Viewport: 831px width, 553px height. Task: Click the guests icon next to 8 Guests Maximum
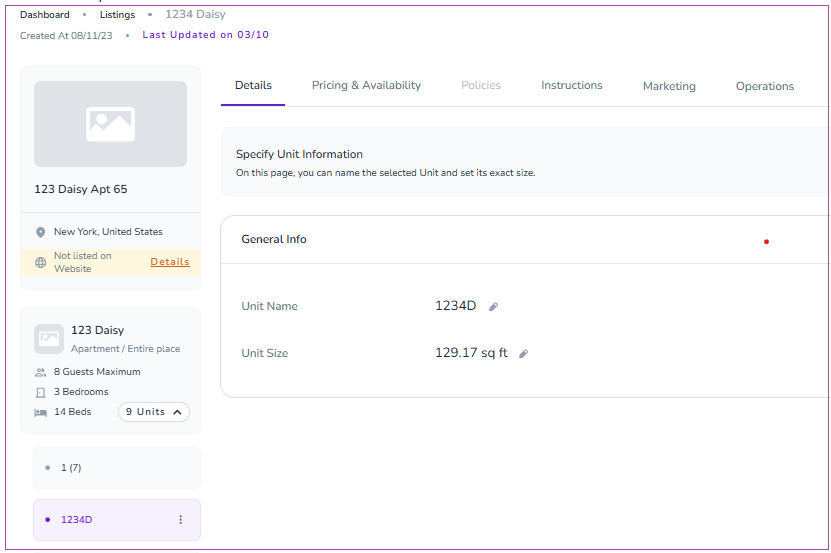(x=40, y=372)
